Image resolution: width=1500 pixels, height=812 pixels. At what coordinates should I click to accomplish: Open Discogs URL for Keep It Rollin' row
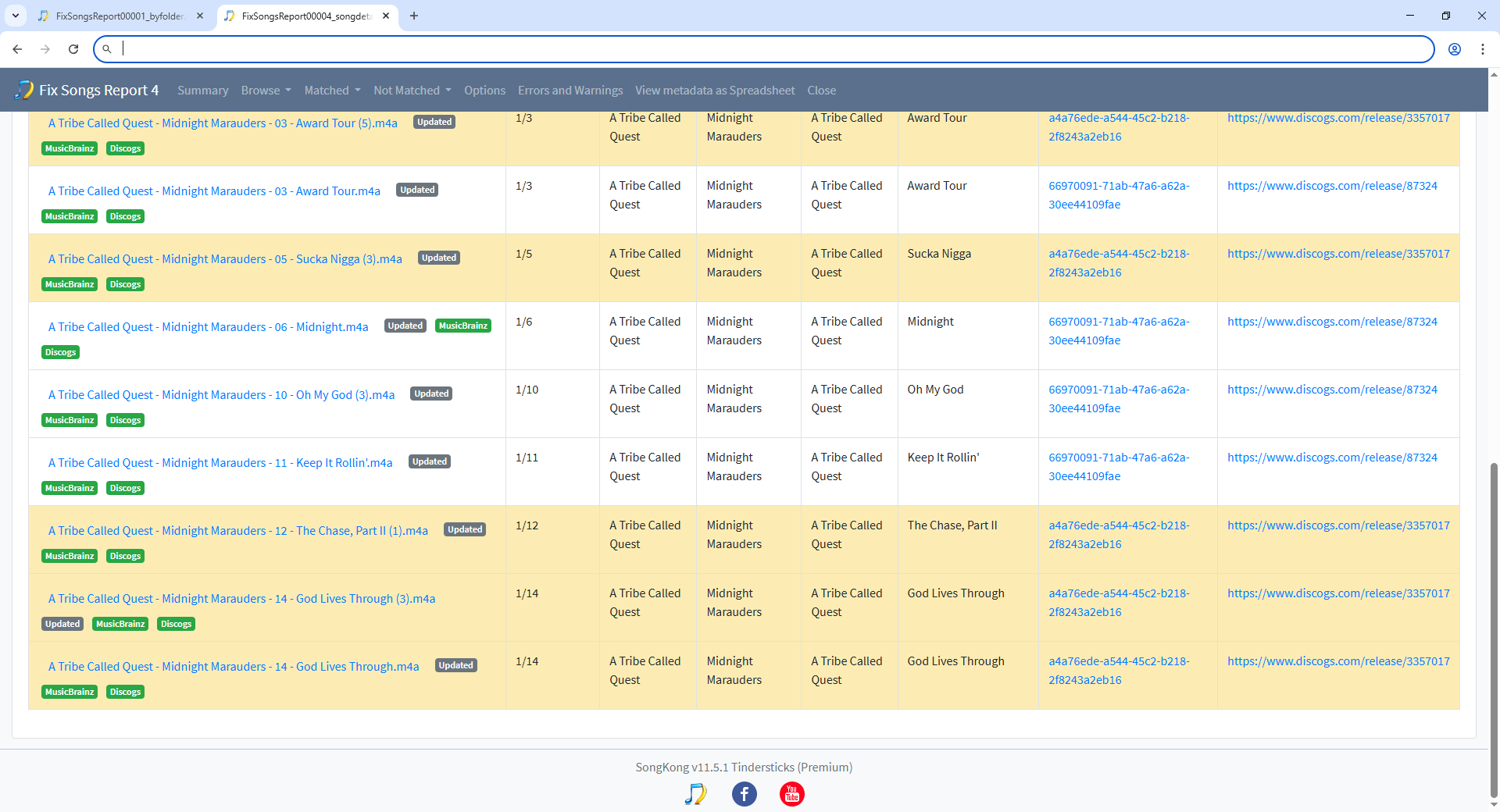(1332, 457)
